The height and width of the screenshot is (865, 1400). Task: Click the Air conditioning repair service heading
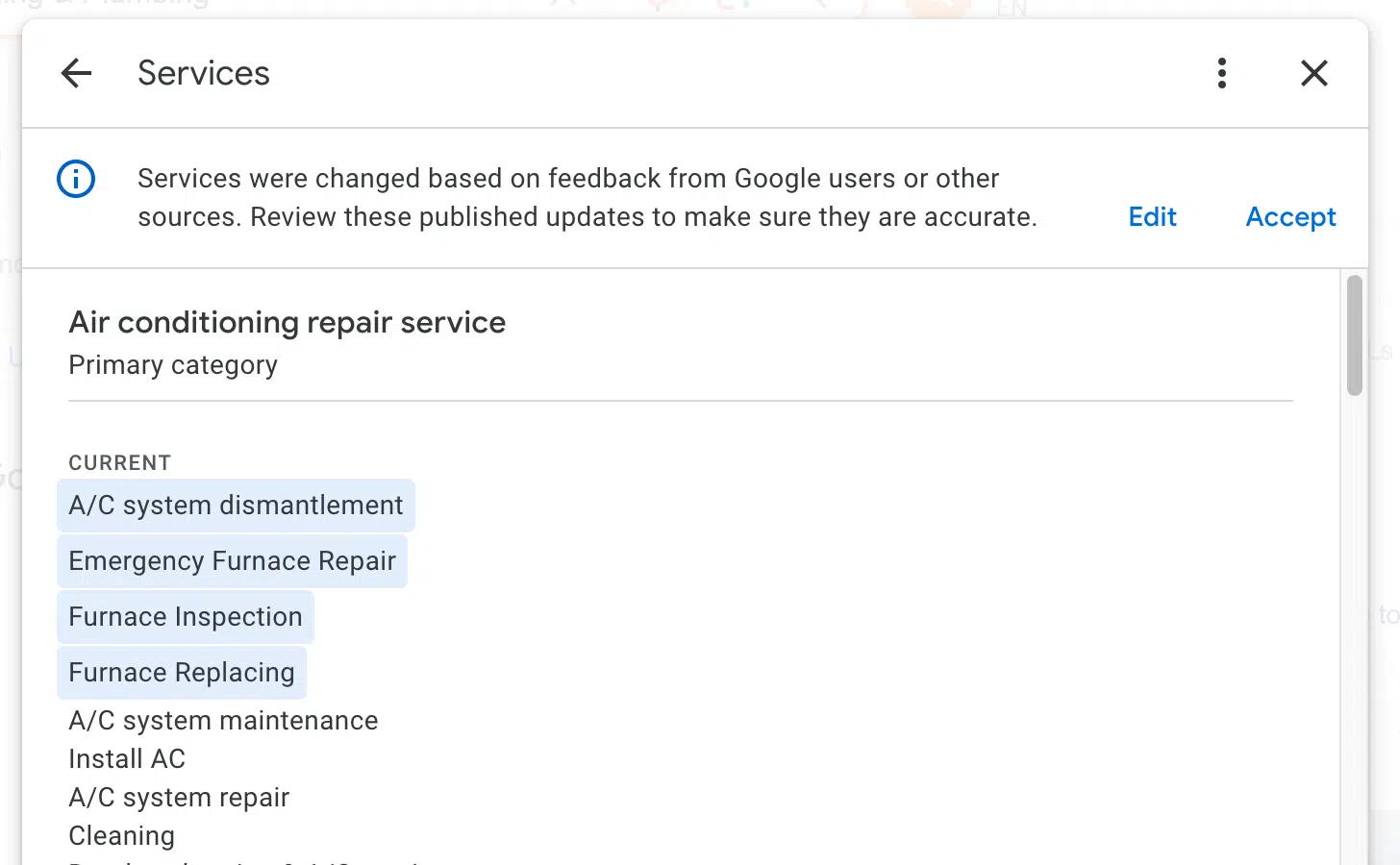[287, 323]
